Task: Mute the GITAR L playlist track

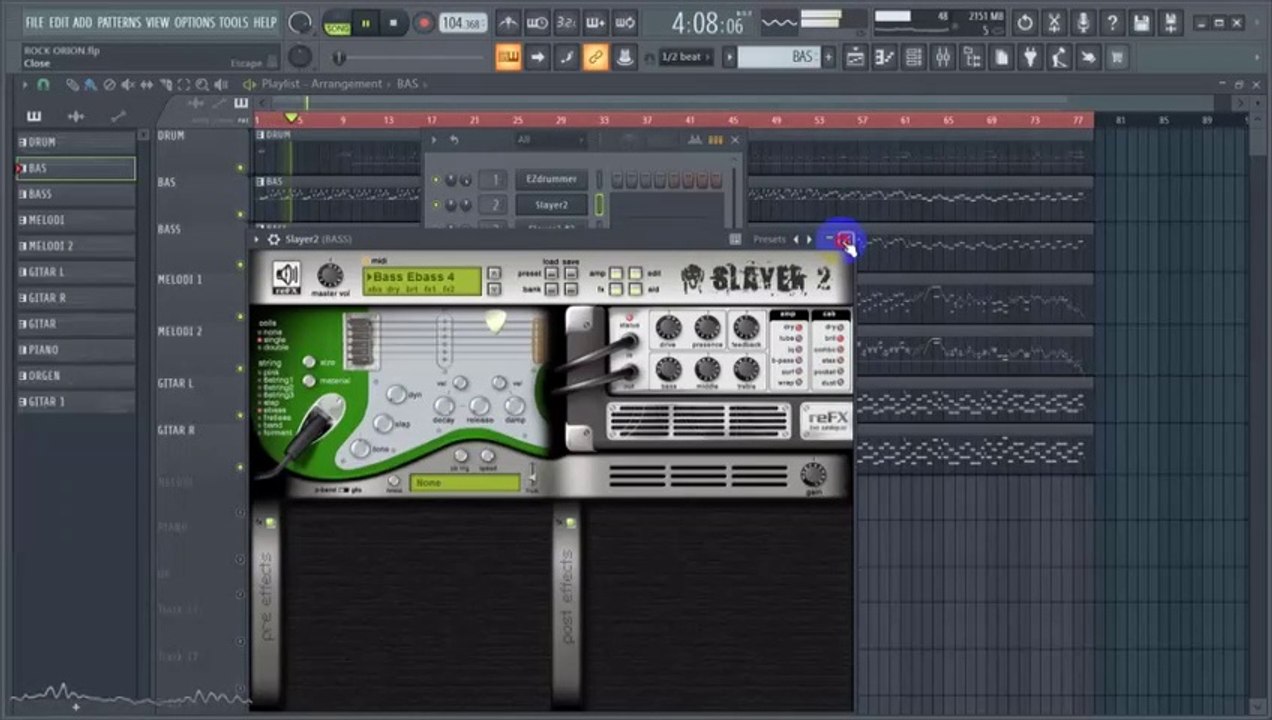Action: [x=240, y=413]
